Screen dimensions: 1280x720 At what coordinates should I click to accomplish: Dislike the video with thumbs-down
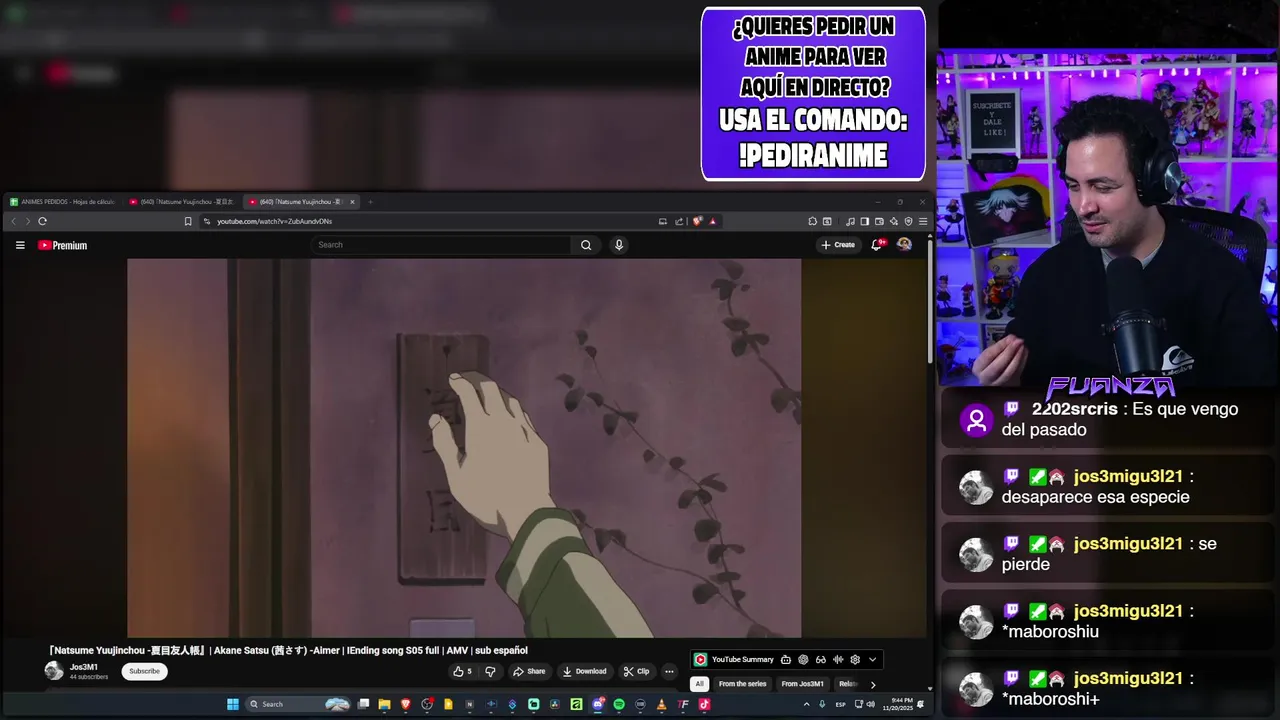coord(490,671)
